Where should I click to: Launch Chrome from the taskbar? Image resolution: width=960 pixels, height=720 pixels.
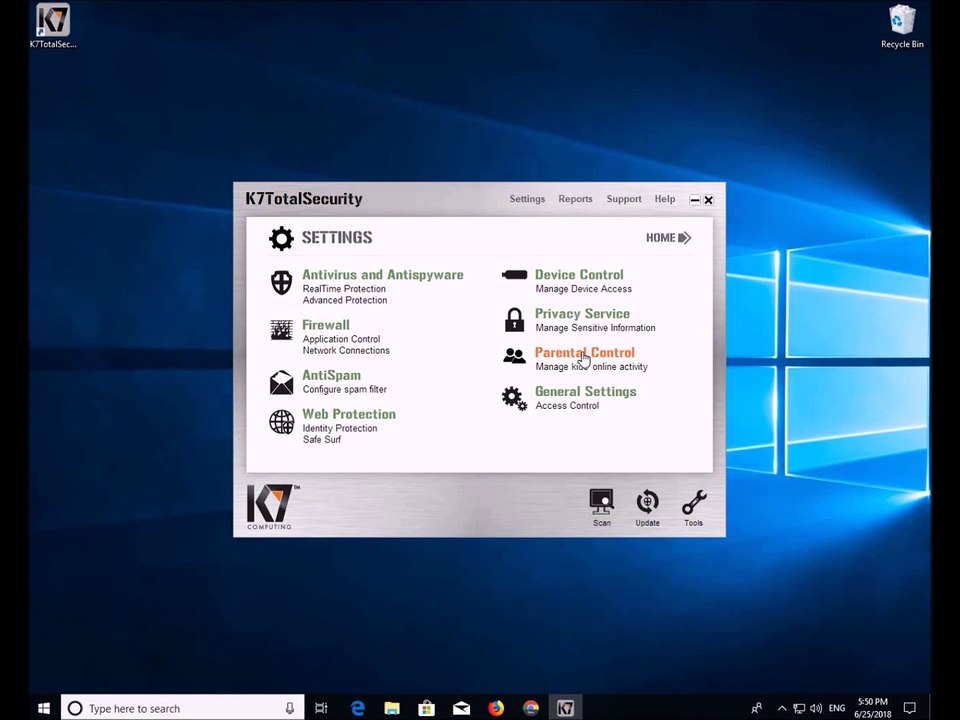pyautogui.click(x=530, y=708)
